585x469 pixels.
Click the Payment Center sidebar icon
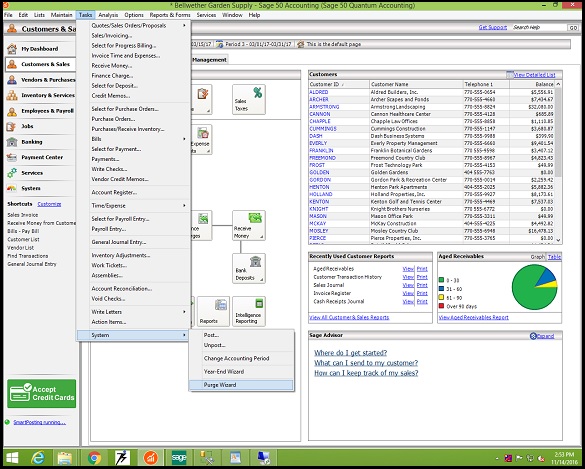[12, 157]
